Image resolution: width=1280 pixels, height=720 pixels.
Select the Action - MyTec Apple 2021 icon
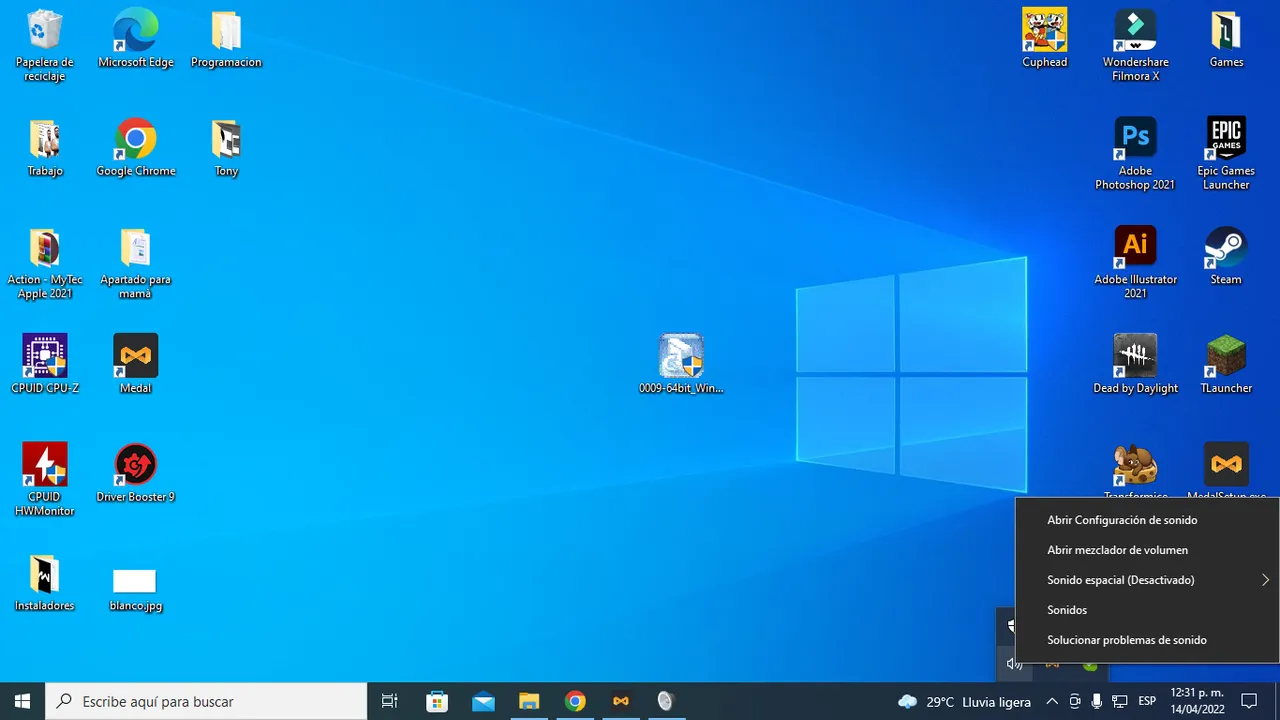(x=45, y=264)
